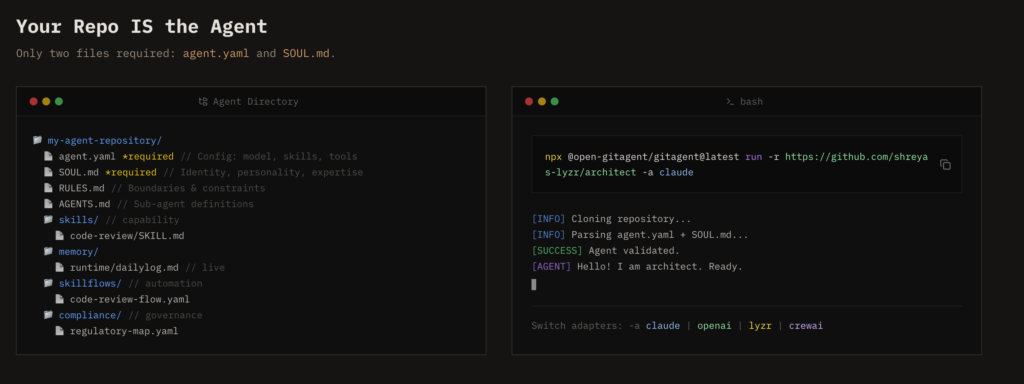The width and height of the screenshot is (1024, 384).
Task: Select the lyzr adapter option
Action: pos(760,325)
